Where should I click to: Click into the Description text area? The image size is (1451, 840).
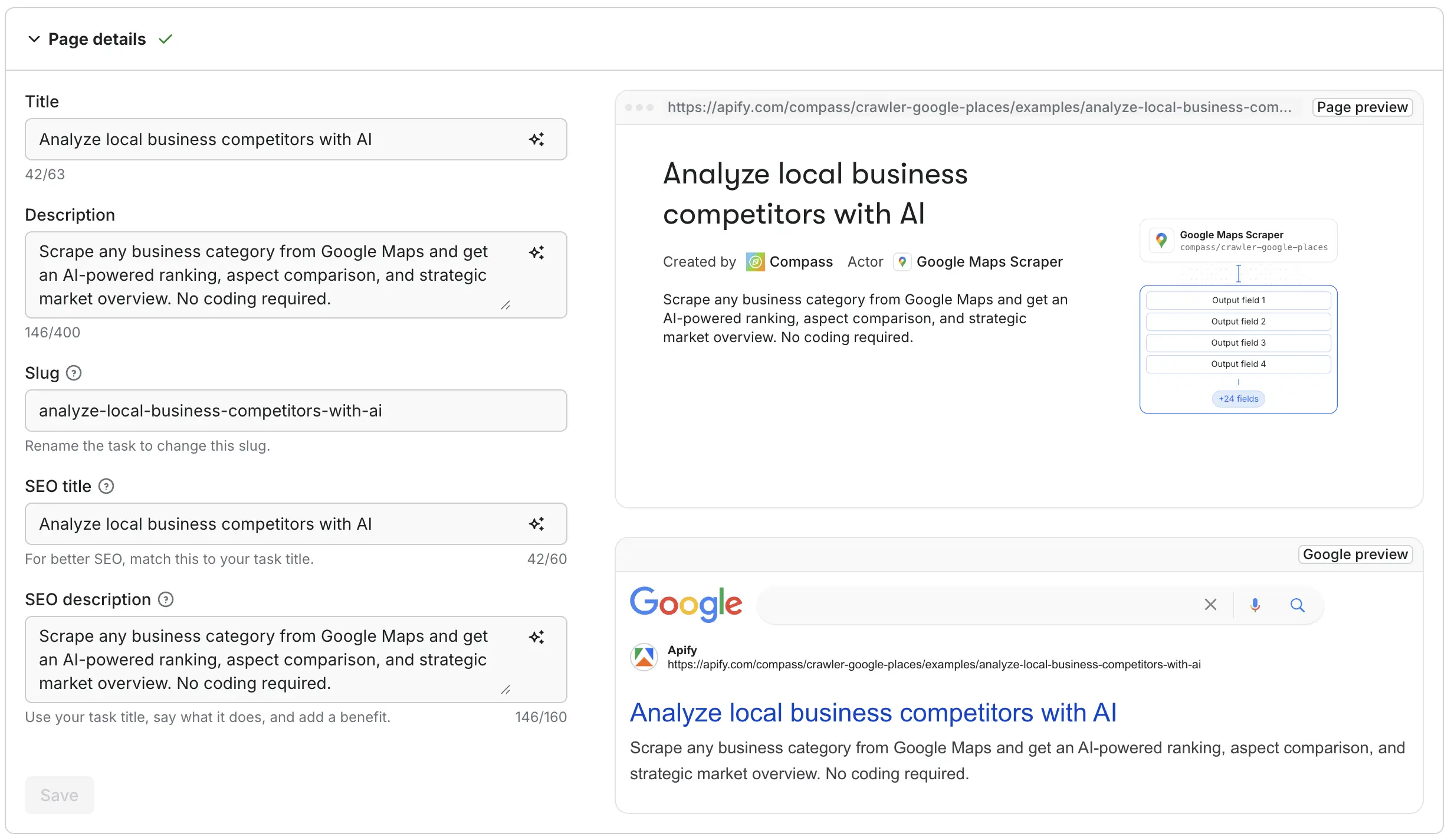click(296, 275)
